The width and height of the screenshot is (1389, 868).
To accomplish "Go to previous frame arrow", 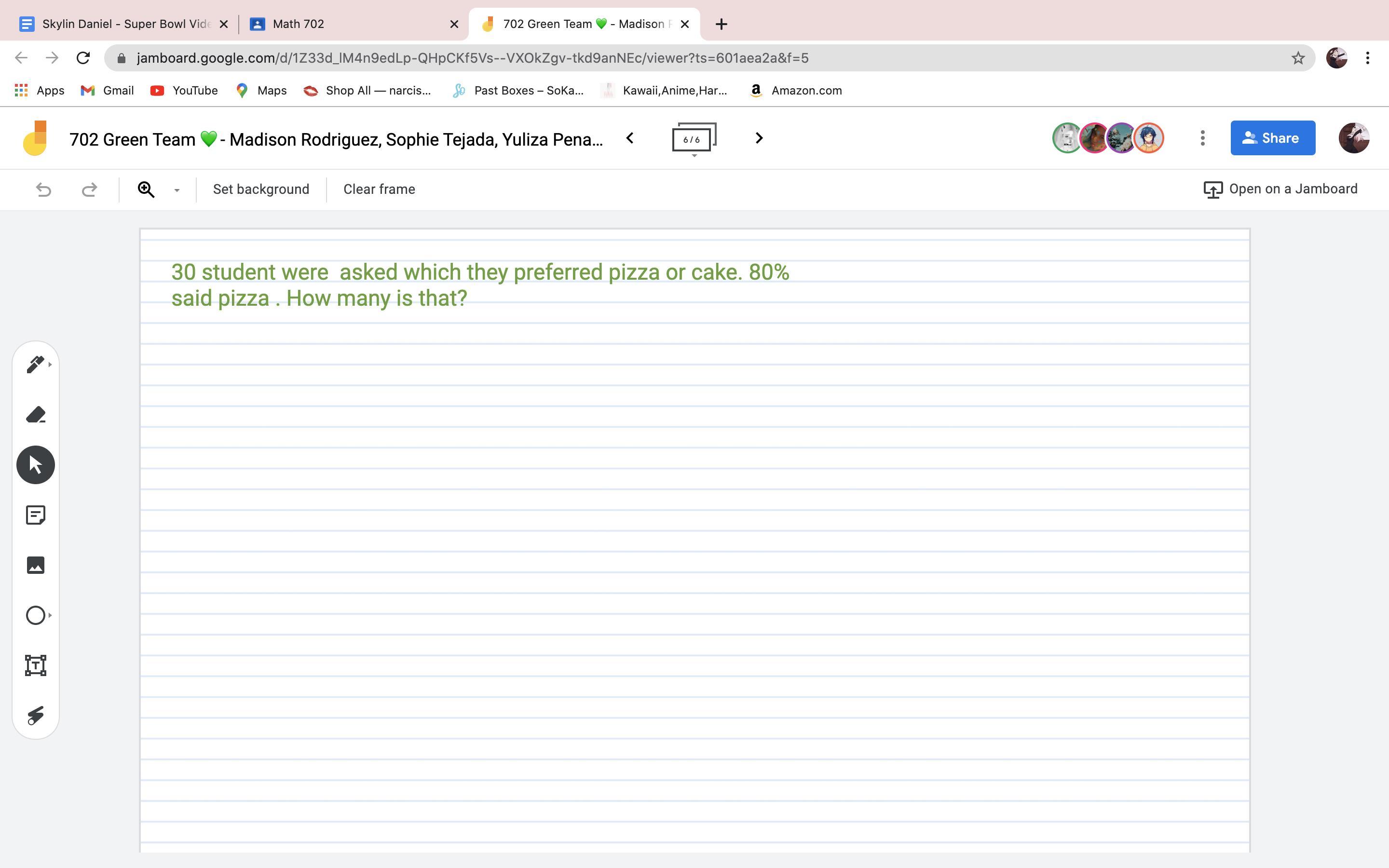I will pos(630,138).
